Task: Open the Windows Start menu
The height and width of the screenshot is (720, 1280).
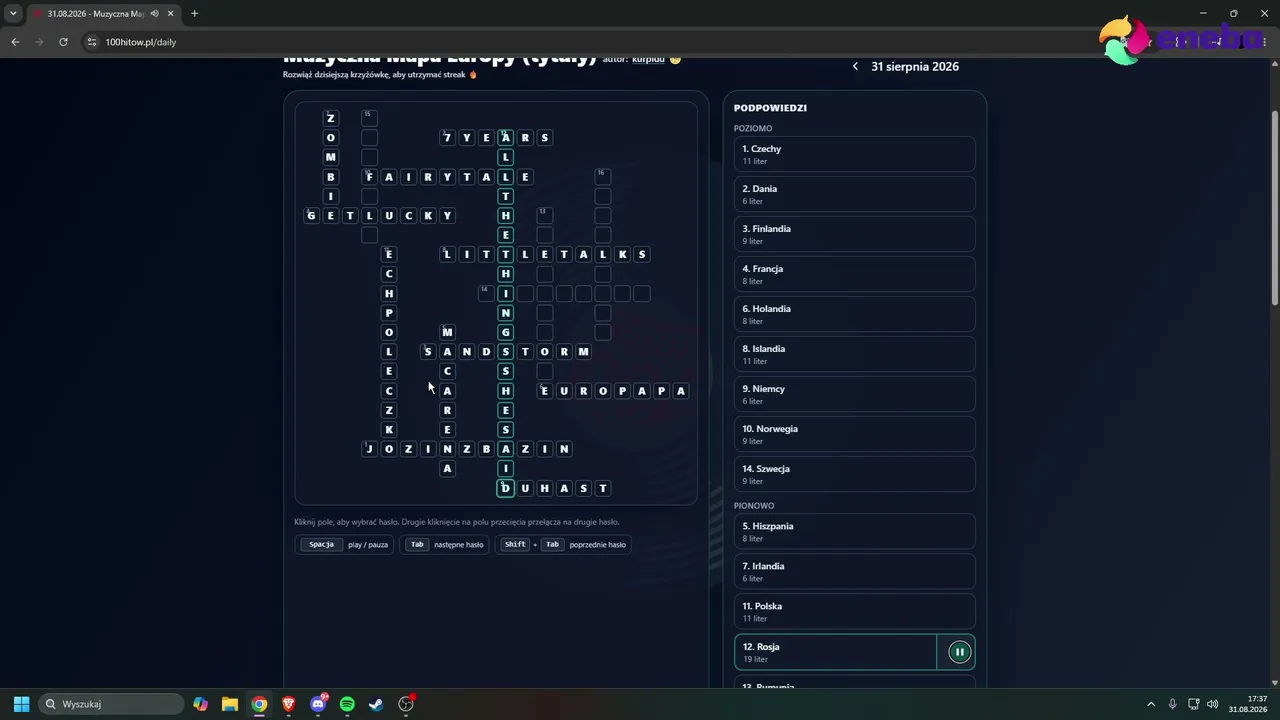Action: 21,704
